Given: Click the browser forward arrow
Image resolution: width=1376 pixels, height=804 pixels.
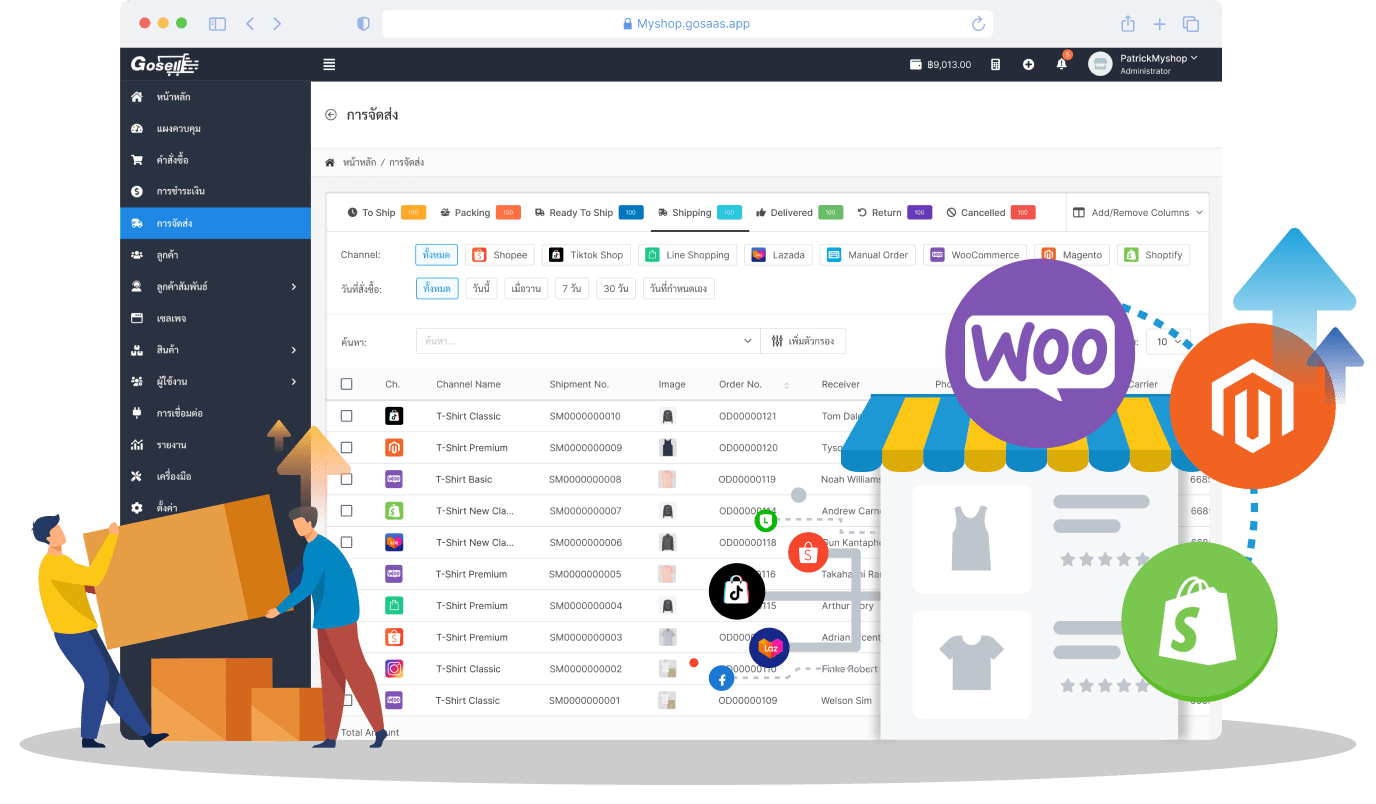Looking at the screenshot, I should (277, 24).
